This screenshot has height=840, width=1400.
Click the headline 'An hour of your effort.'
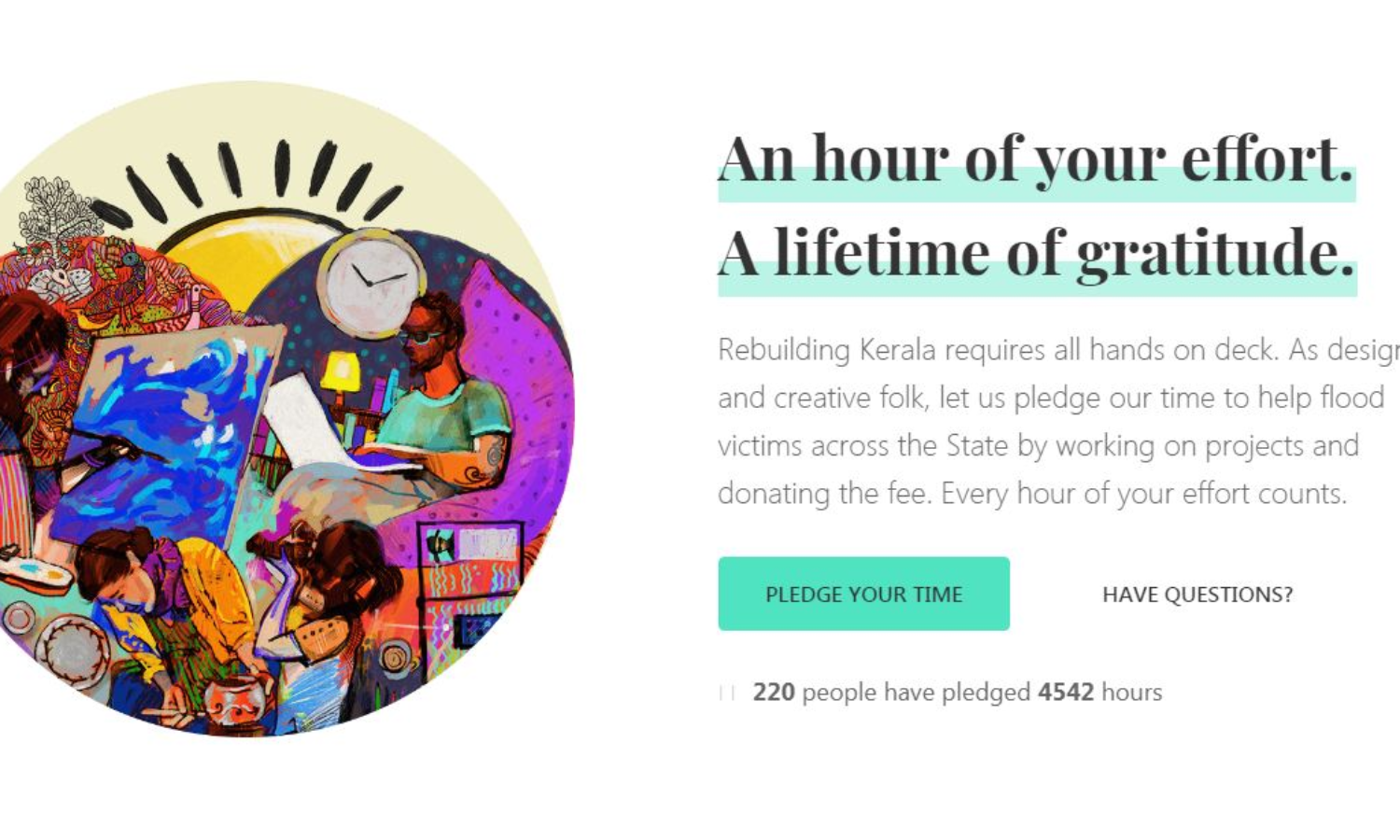[1035, 159]
